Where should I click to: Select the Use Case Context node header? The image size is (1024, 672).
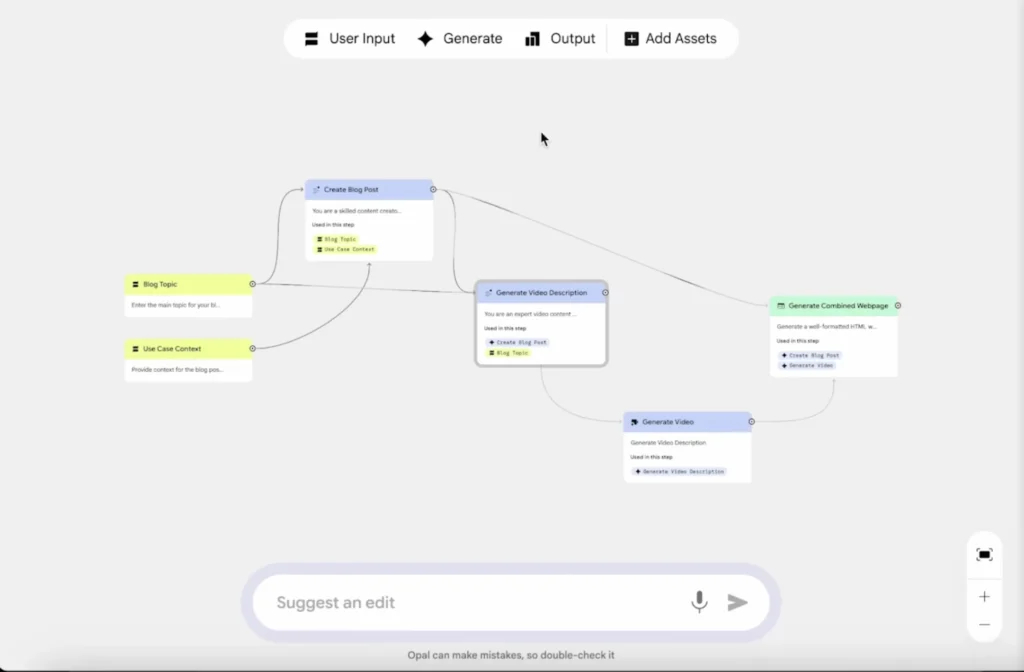click(x=188, y=349)
